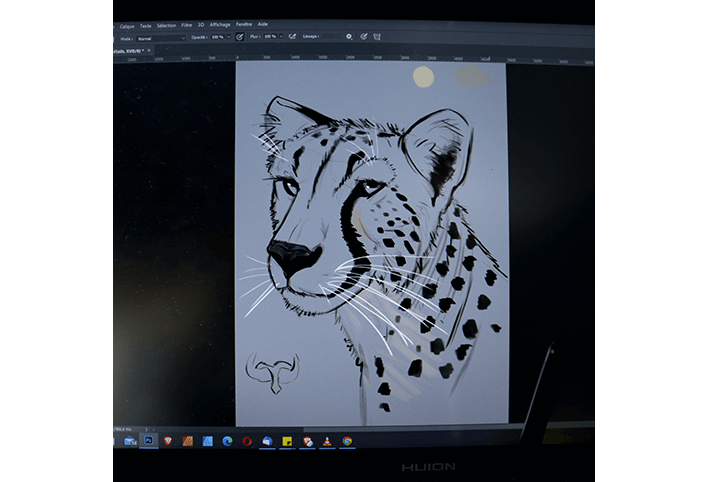Viewport: 709px width, 482px height.
Task: Toggle airbrush mode icon next to Flux
Action: pos(291,37)
